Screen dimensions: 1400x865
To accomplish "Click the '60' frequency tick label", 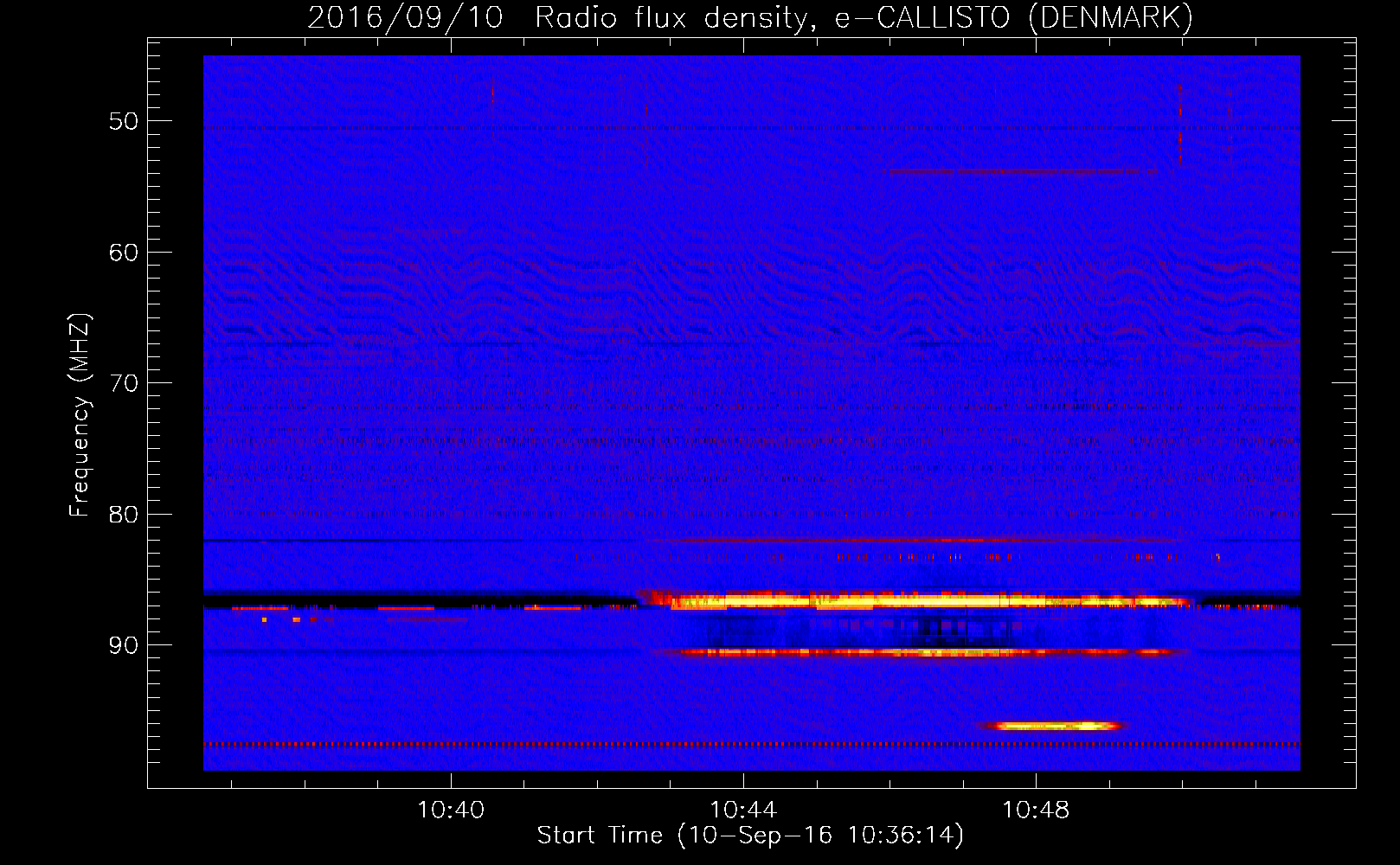I will point(124,253).
